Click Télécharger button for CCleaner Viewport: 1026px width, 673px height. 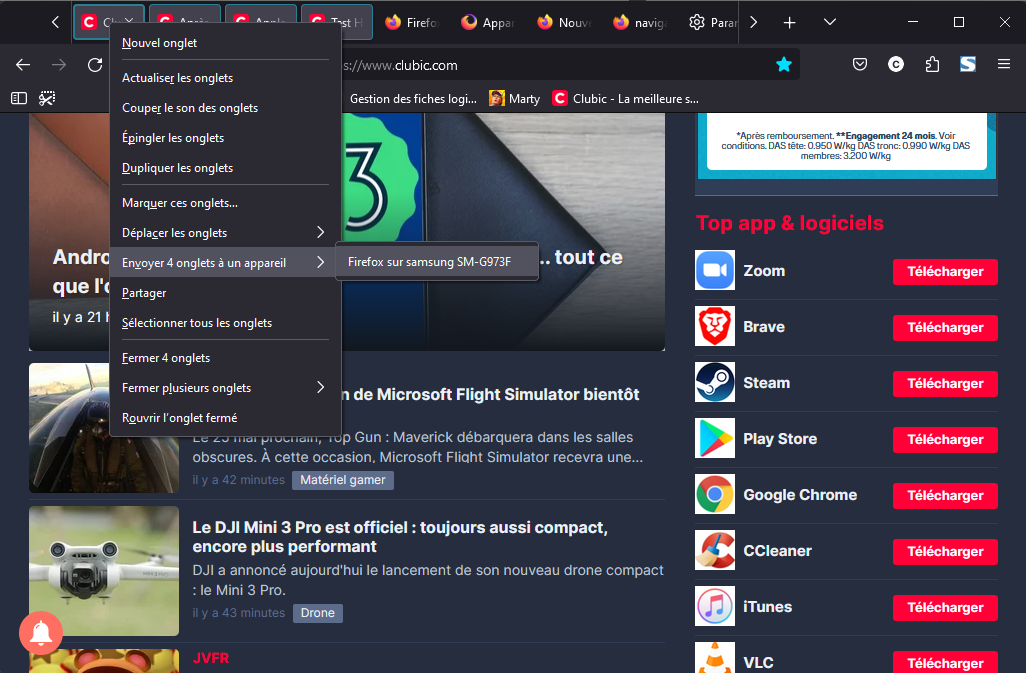click(945, 551)
